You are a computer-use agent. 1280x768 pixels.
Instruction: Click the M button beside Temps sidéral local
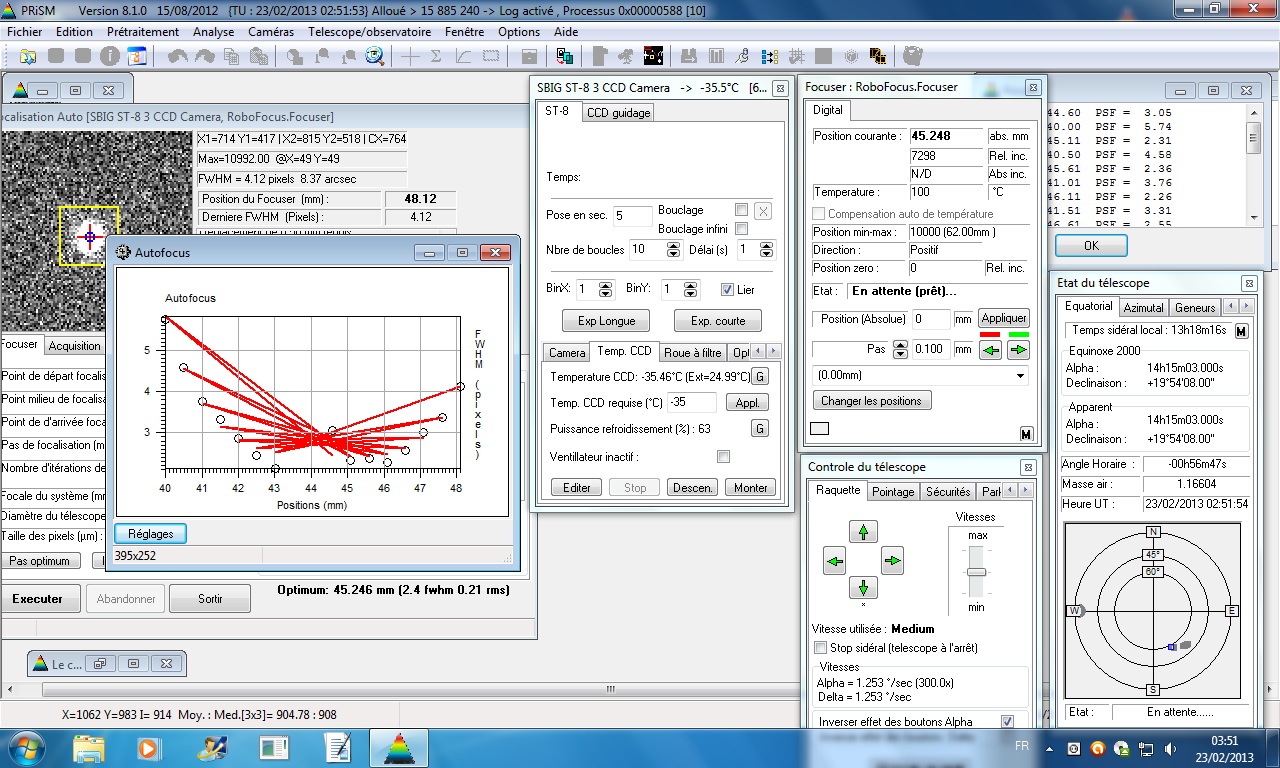click(1242, 331)
